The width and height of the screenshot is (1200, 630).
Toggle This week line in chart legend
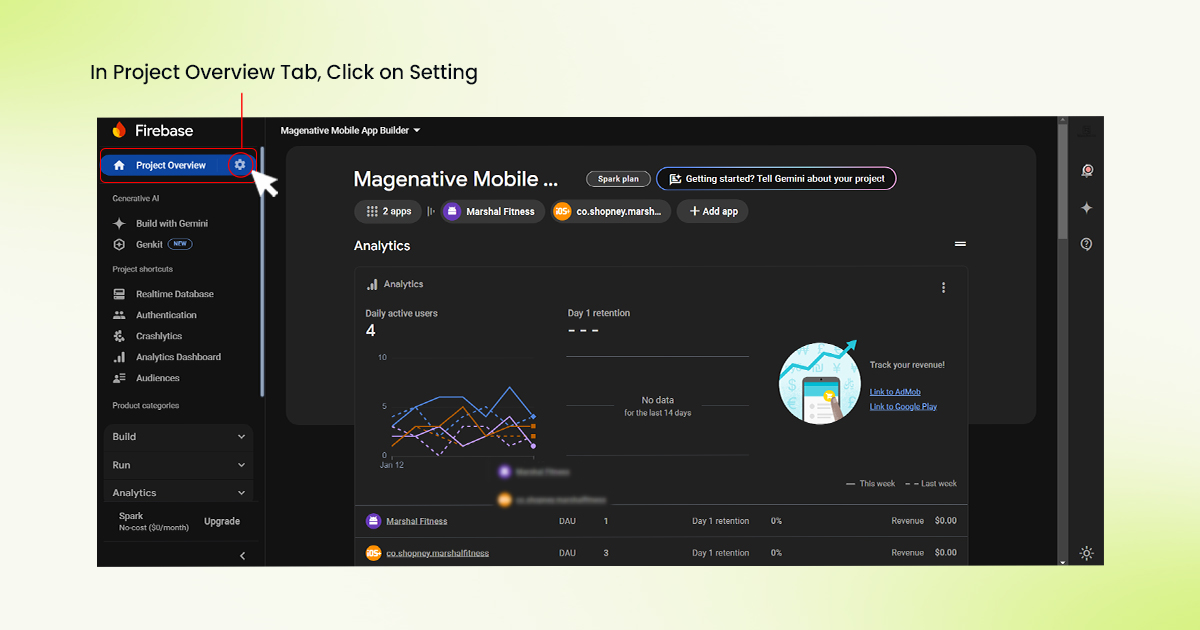click(x=870, y=483)
